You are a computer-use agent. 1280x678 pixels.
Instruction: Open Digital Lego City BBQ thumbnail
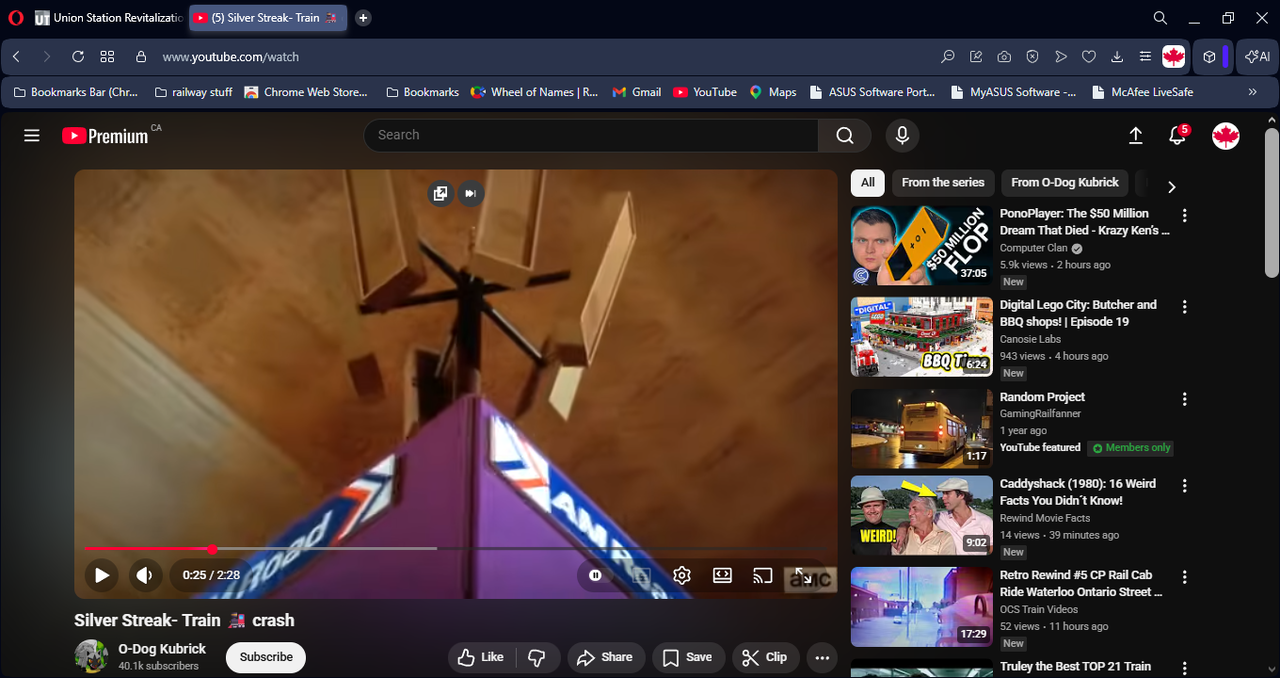click(x=922, y=337)
